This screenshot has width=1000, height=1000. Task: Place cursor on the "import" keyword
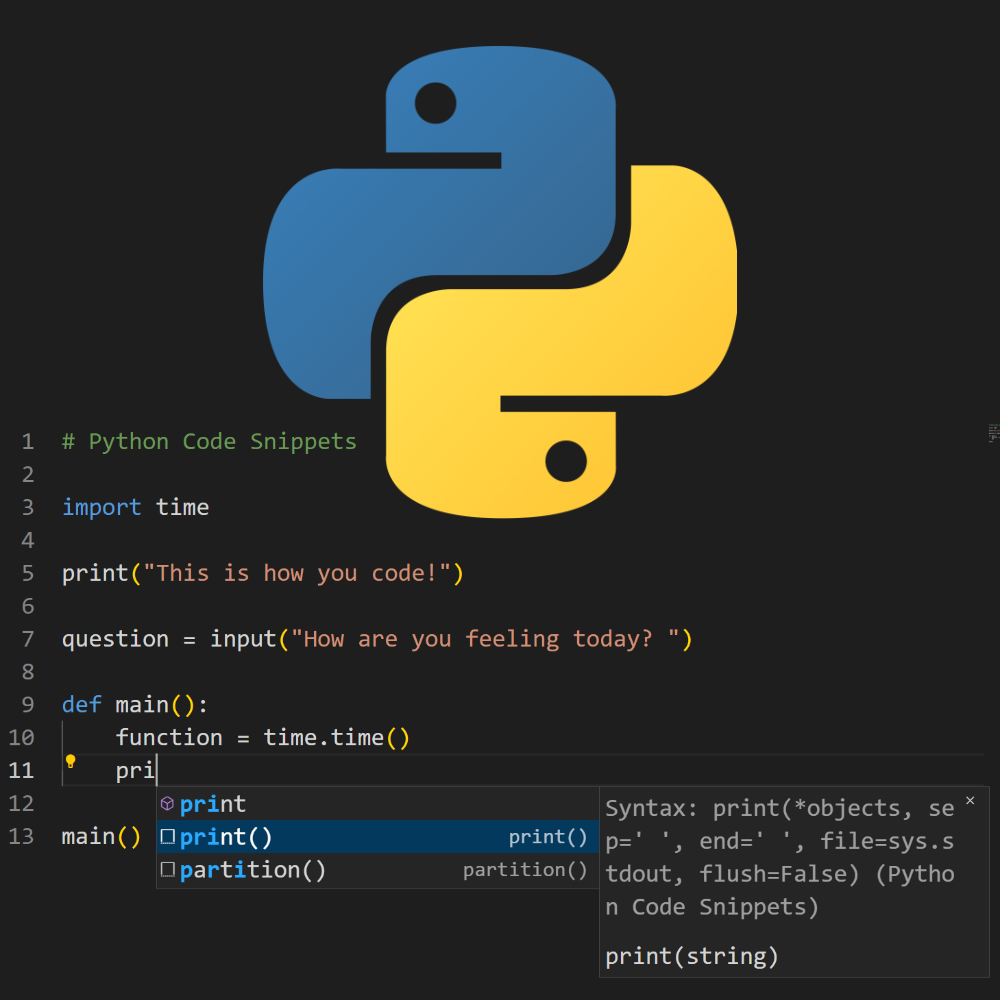(101, 508)
